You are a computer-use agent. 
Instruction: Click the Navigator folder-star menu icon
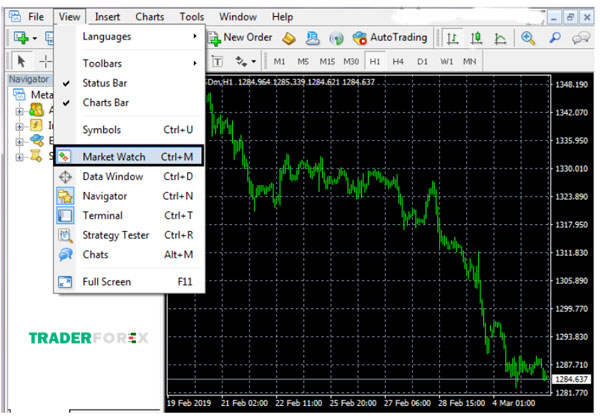(x=65, y=196)
